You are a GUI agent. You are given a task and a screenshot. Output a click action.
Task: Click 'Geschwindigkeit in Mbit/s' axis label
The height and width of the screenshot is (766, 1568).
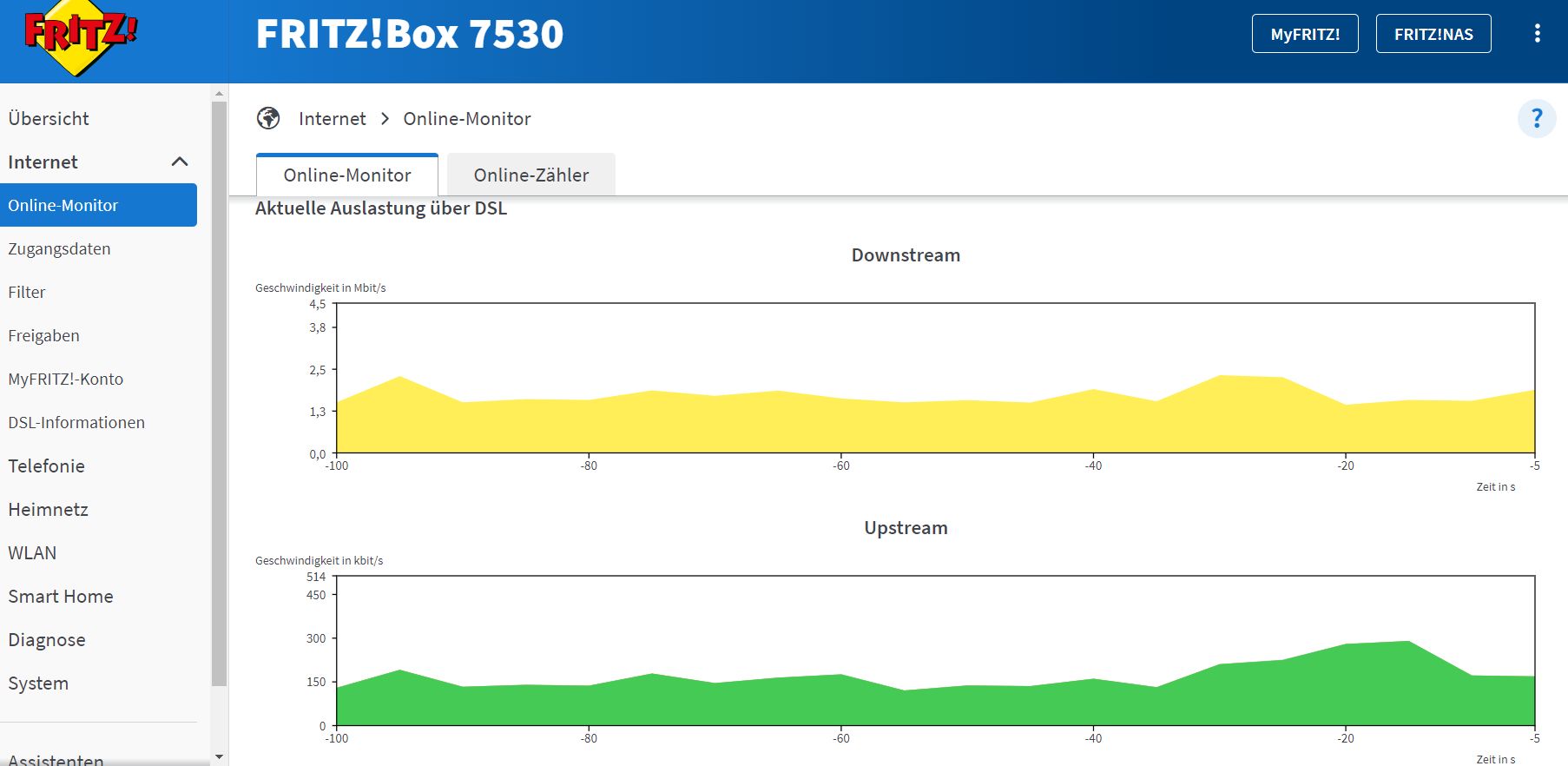[320, 287]
